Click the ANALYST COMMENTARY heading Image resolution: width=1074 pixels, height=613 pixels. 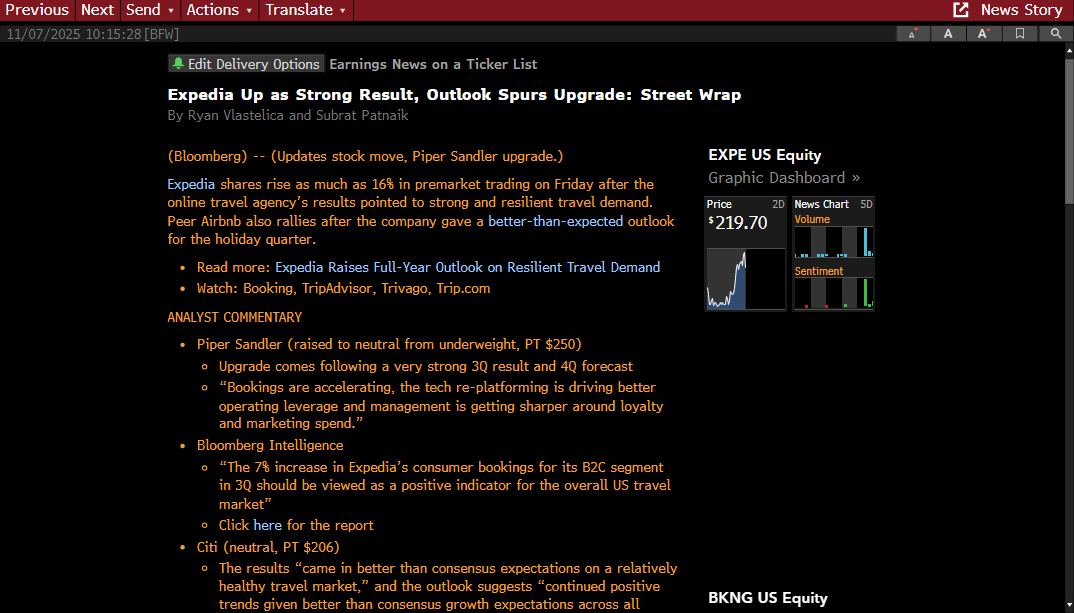pyautogui.click(x=234, y=317)
